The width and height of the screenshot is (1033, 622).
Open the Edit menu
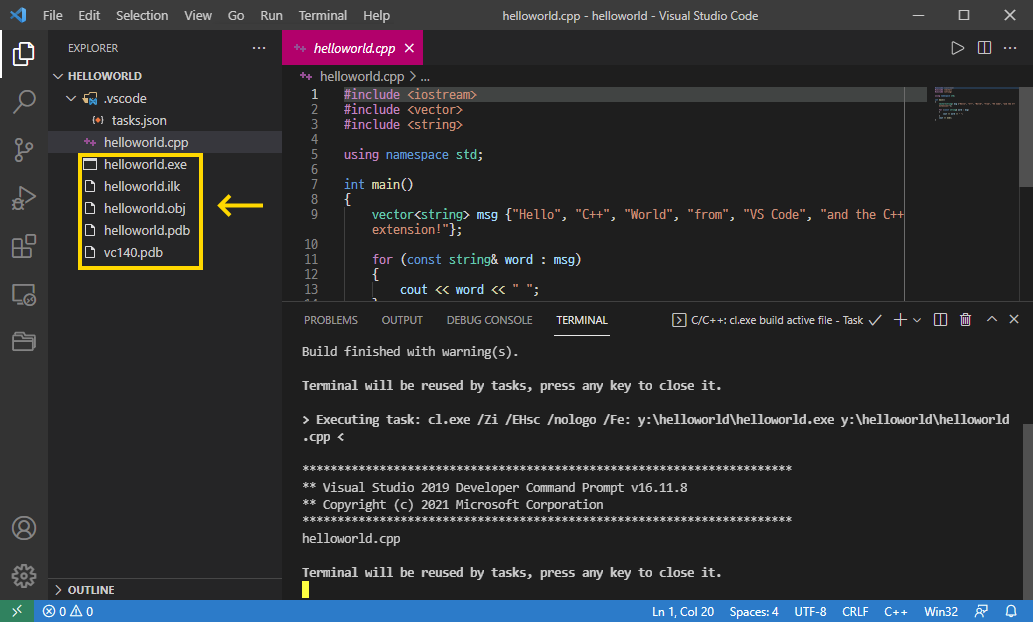tap(89, 15)
